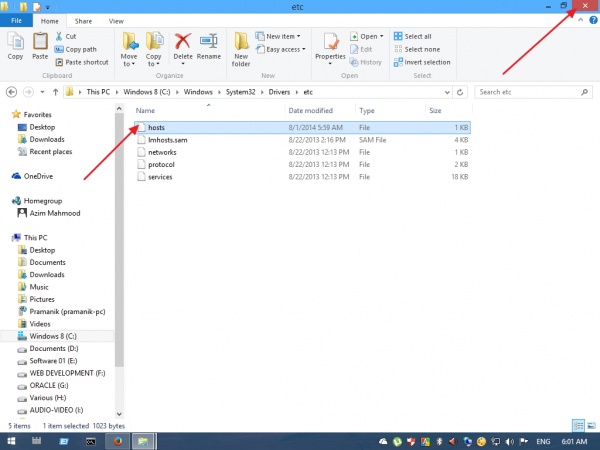Go up one folder level
The width and height of the screenshot is (600, 450).
pyautogui.click(x=55, y=92)
